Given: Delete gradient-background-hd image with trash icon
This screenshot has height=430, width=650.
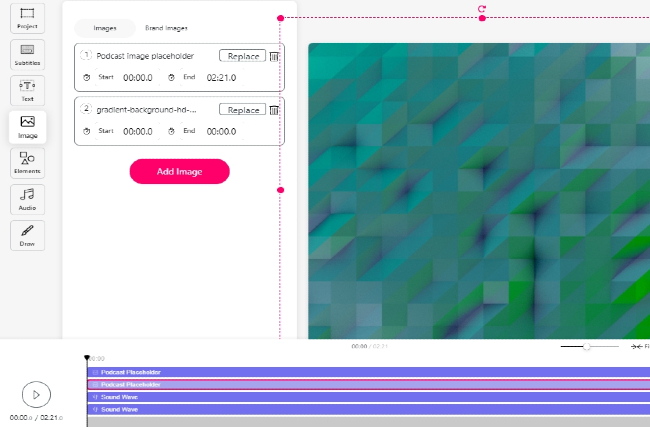Looking at the screenshot, I should tap(274, 110).
